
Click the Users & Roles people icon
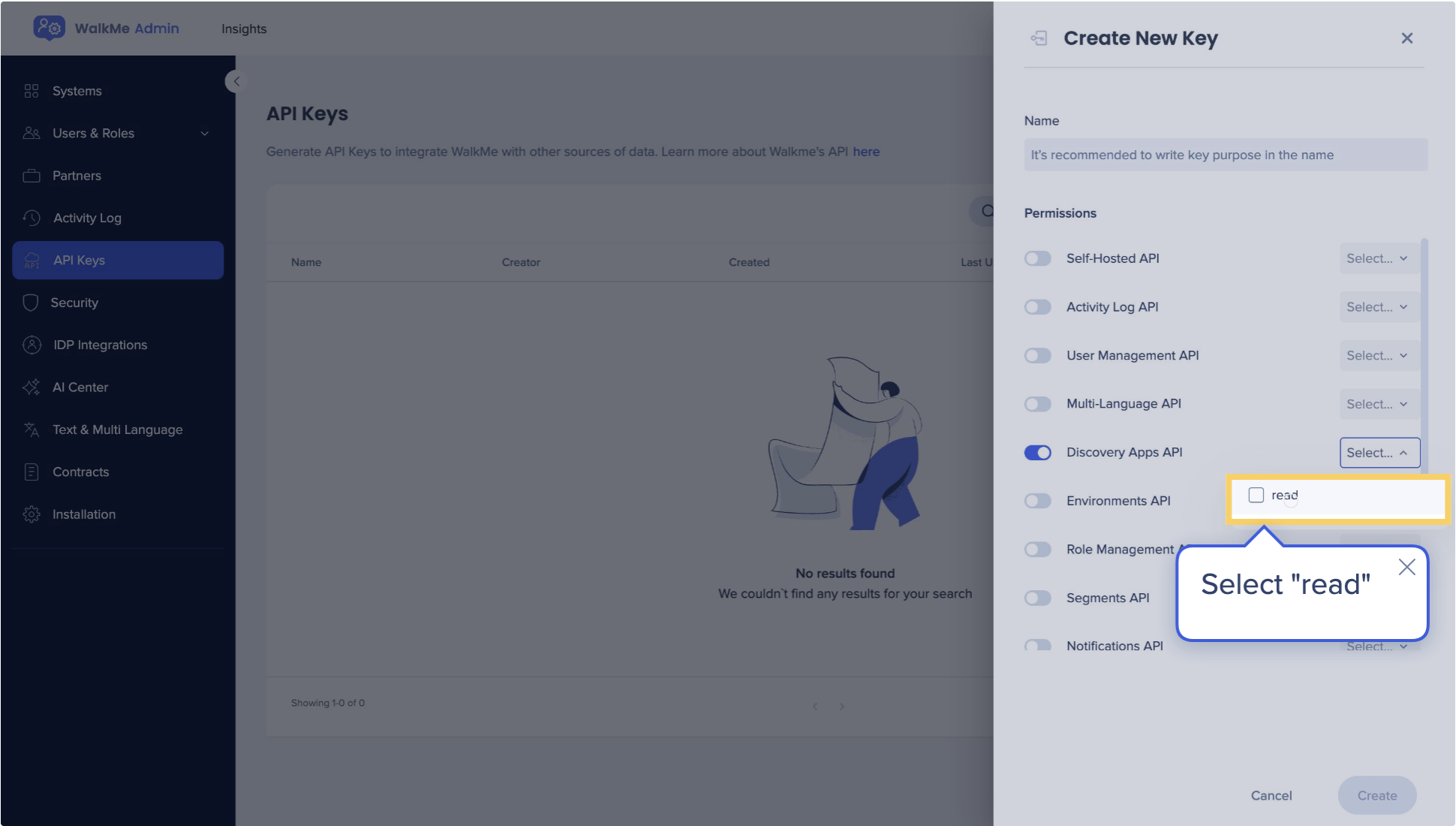32,133
